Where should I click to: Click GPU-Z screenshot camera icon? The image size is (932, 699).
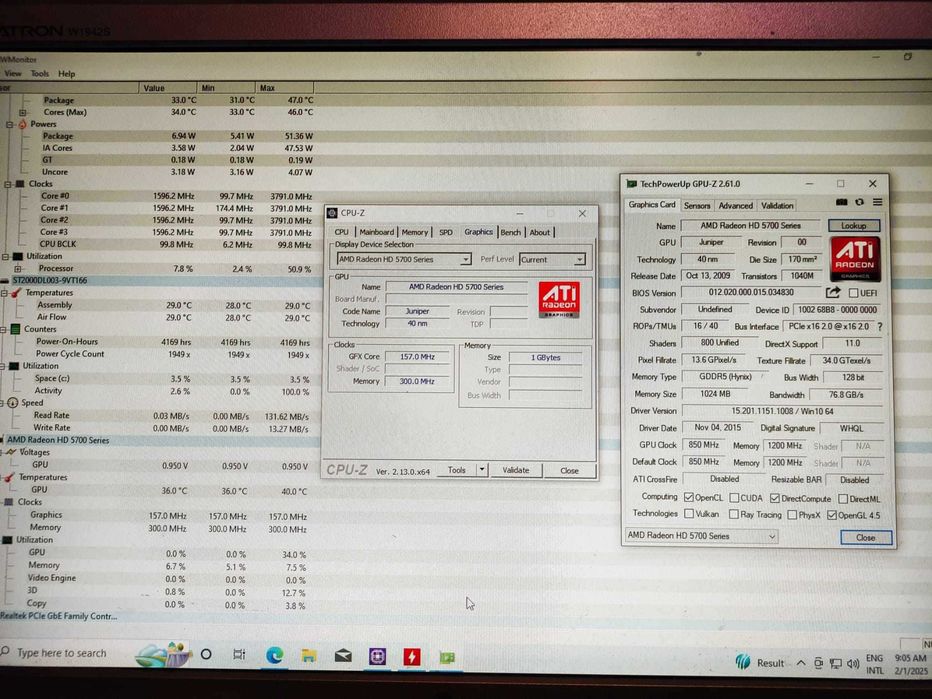pos(842,203)
